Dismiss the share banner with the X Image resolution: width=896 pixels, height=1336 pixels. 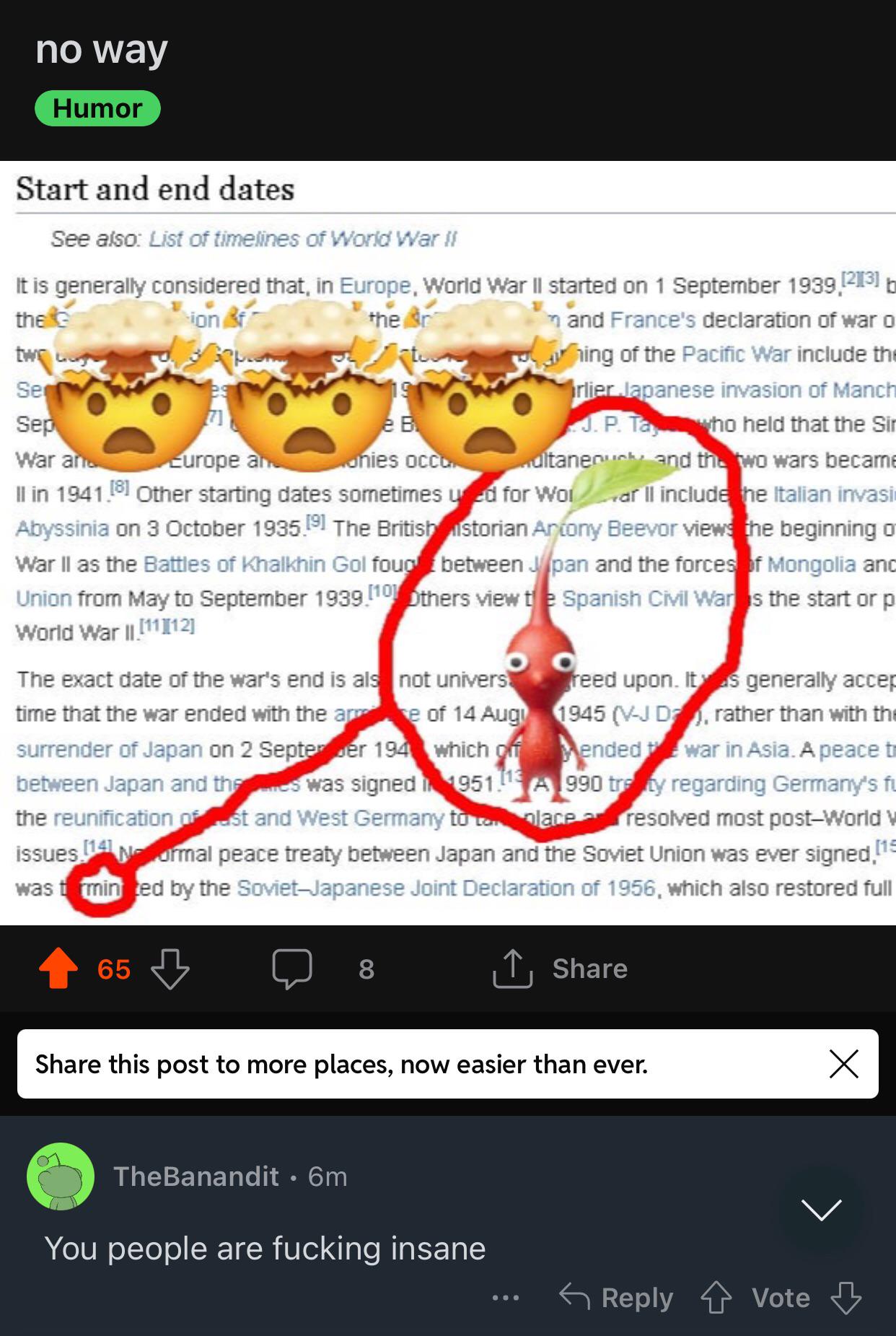coord(843,1064)
